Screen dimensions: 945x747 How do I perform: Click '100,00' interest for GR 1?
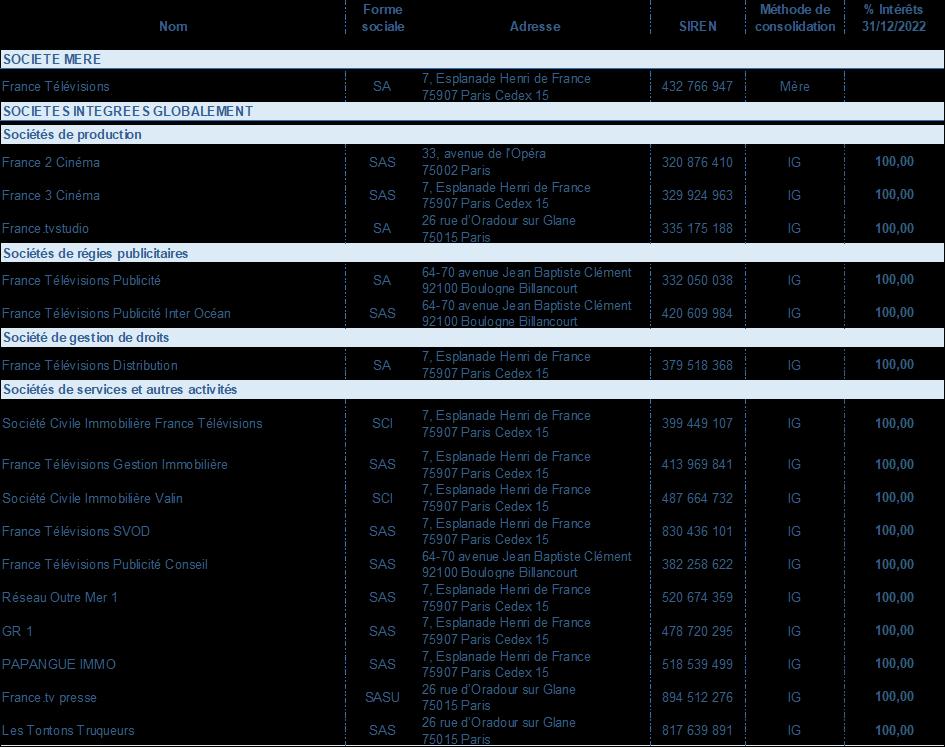click(x=894, y=631)
